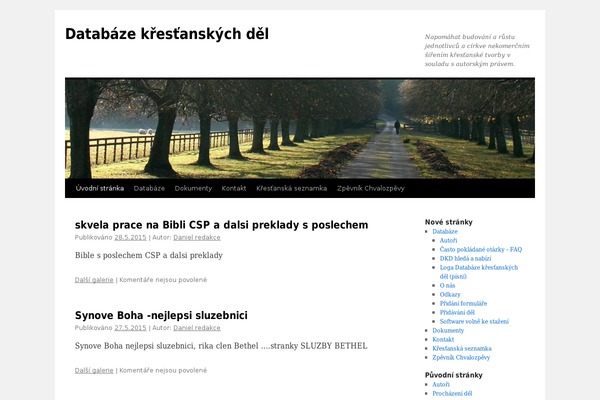The height and width of the screenshot is (400, 600).
Task: Open the O nás sidebar link
Action: (447, 286)
